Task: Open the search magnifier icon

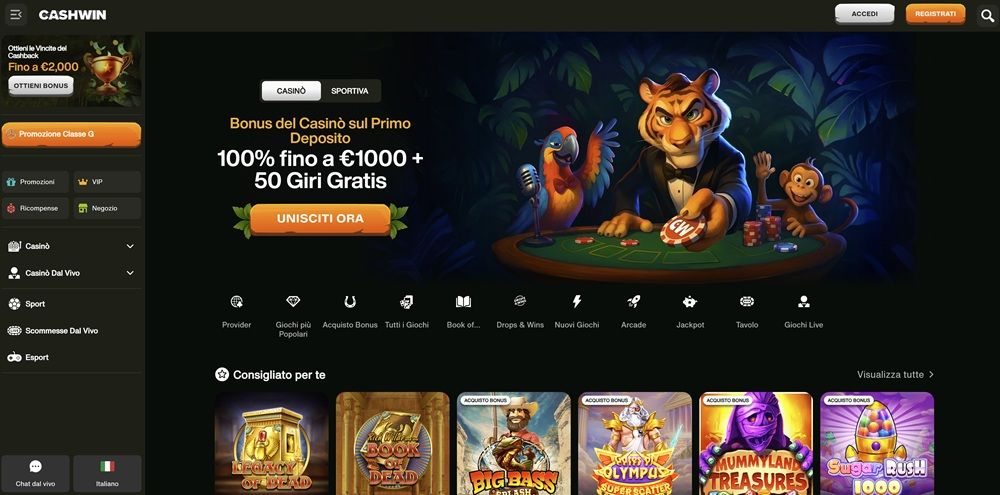Action: pos(987,15)
